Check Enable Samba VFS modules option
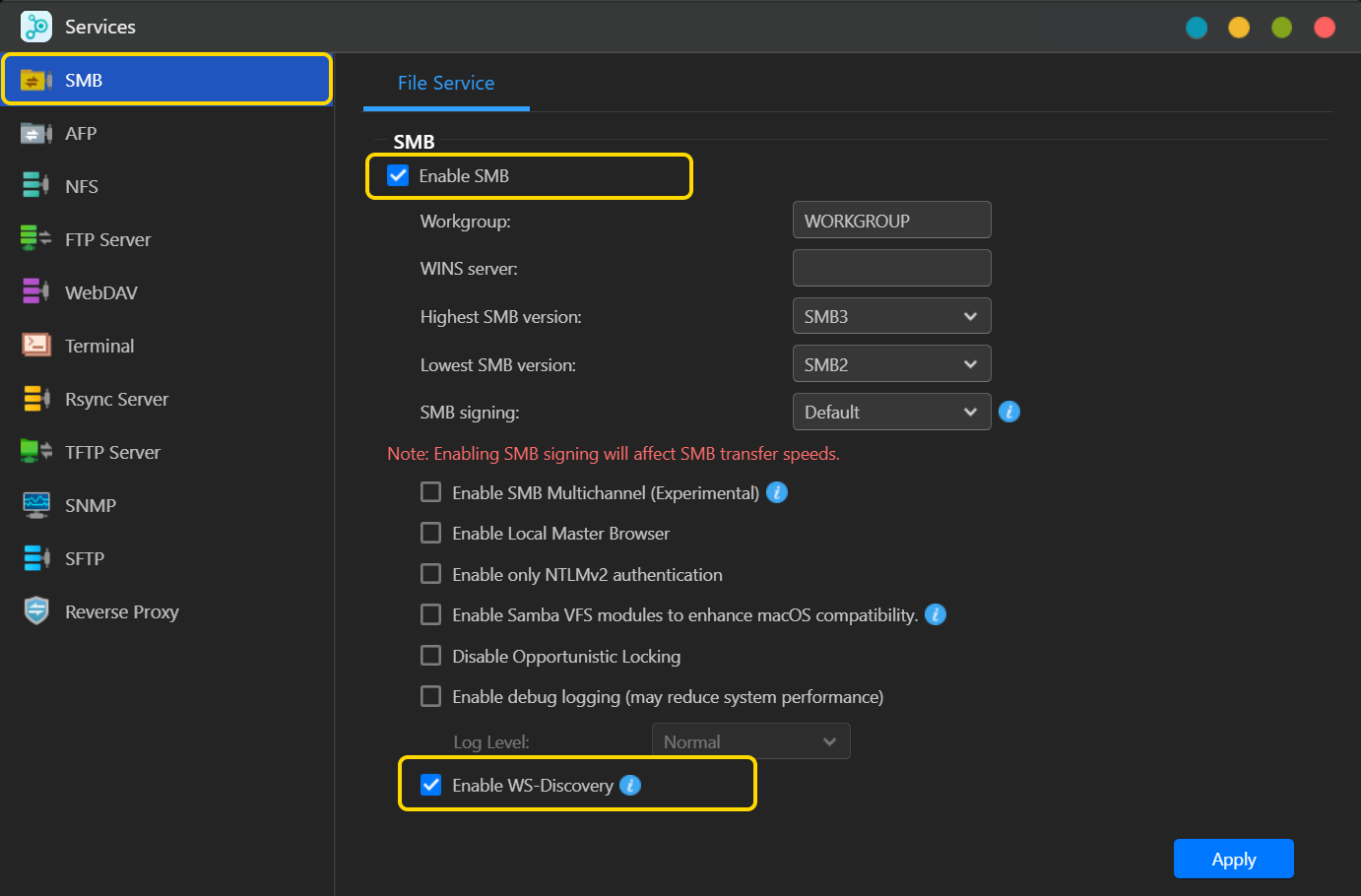Screen dimensions: 1361x896 (430, 614)
